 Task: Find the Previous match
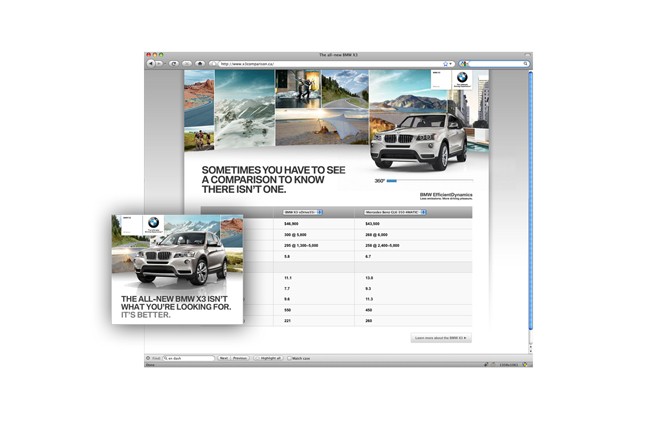click(x=240, y=358)
